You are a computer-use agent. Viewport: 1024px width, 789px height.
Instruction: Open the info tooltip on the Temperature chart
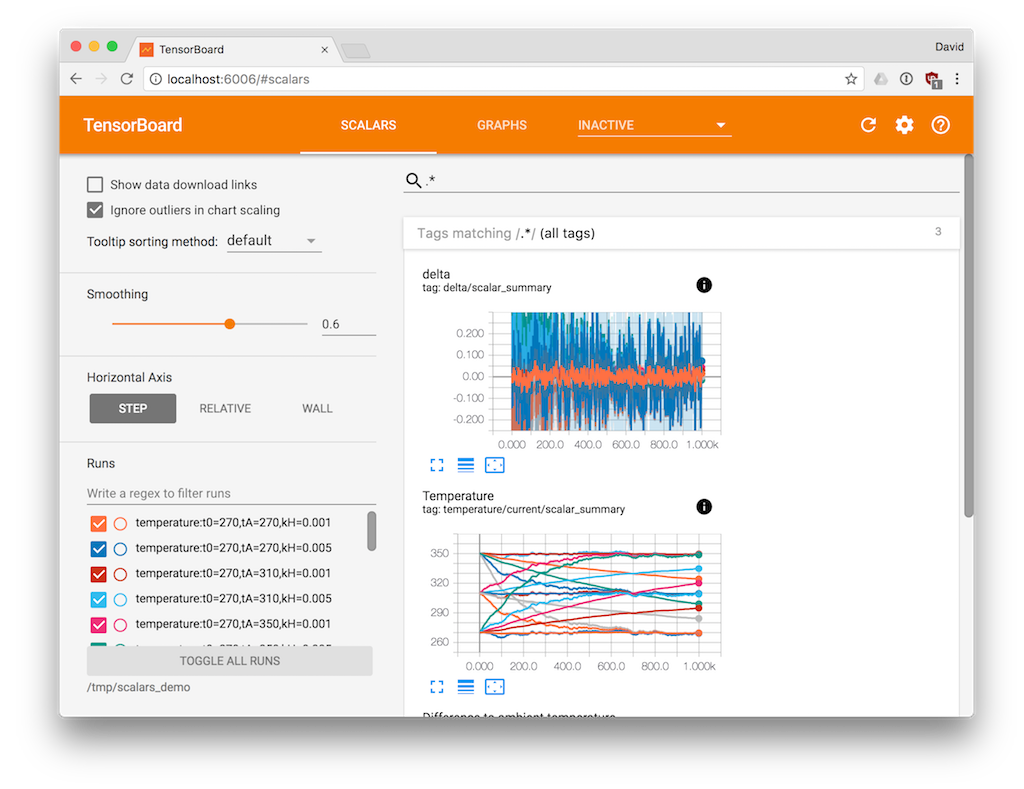(x=704, y=507)
